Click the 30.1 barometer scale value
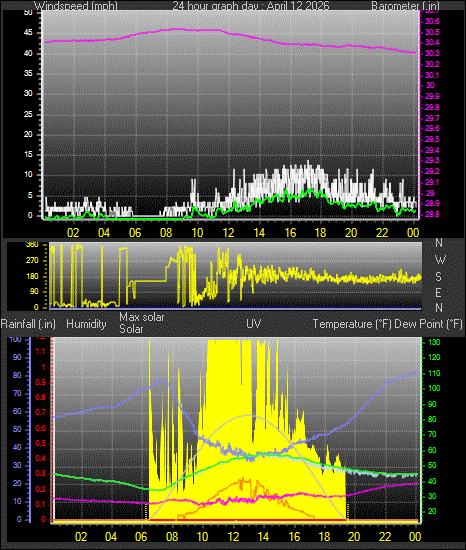Viewport: 466px width, 550px height. tap(432, 75)
